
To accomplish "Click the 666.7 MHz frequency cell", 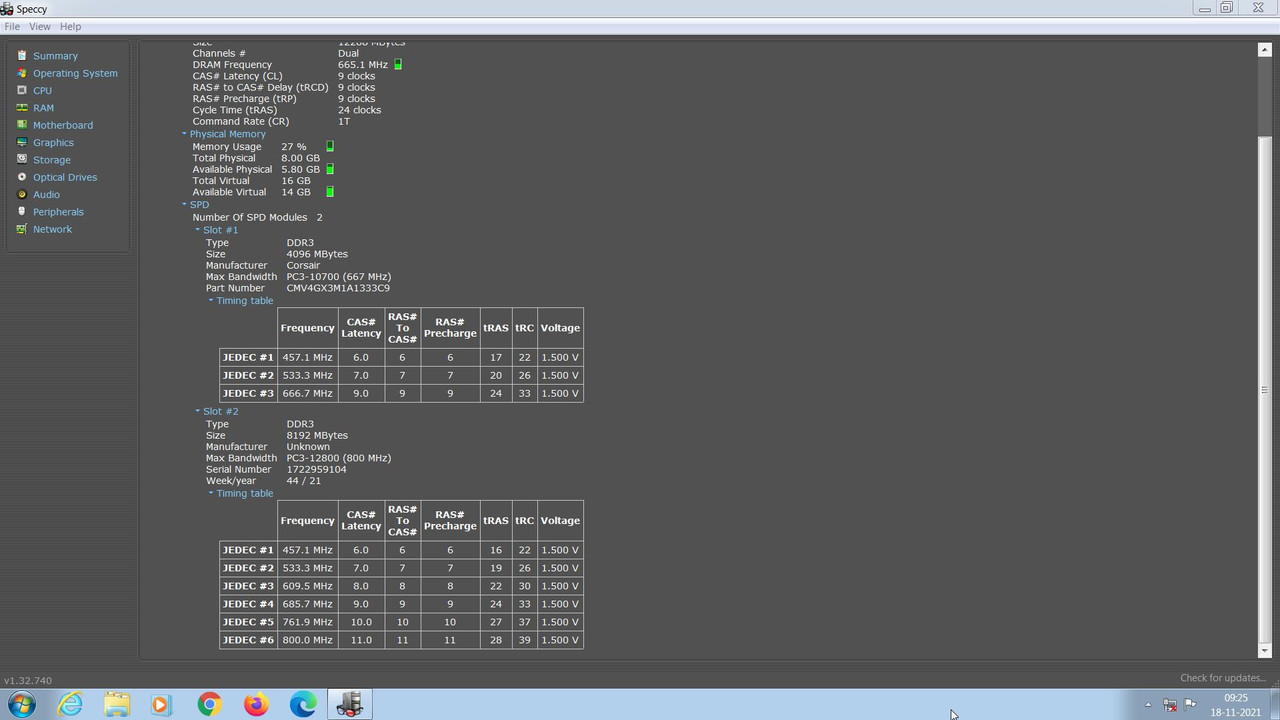I will click(307, 393).
